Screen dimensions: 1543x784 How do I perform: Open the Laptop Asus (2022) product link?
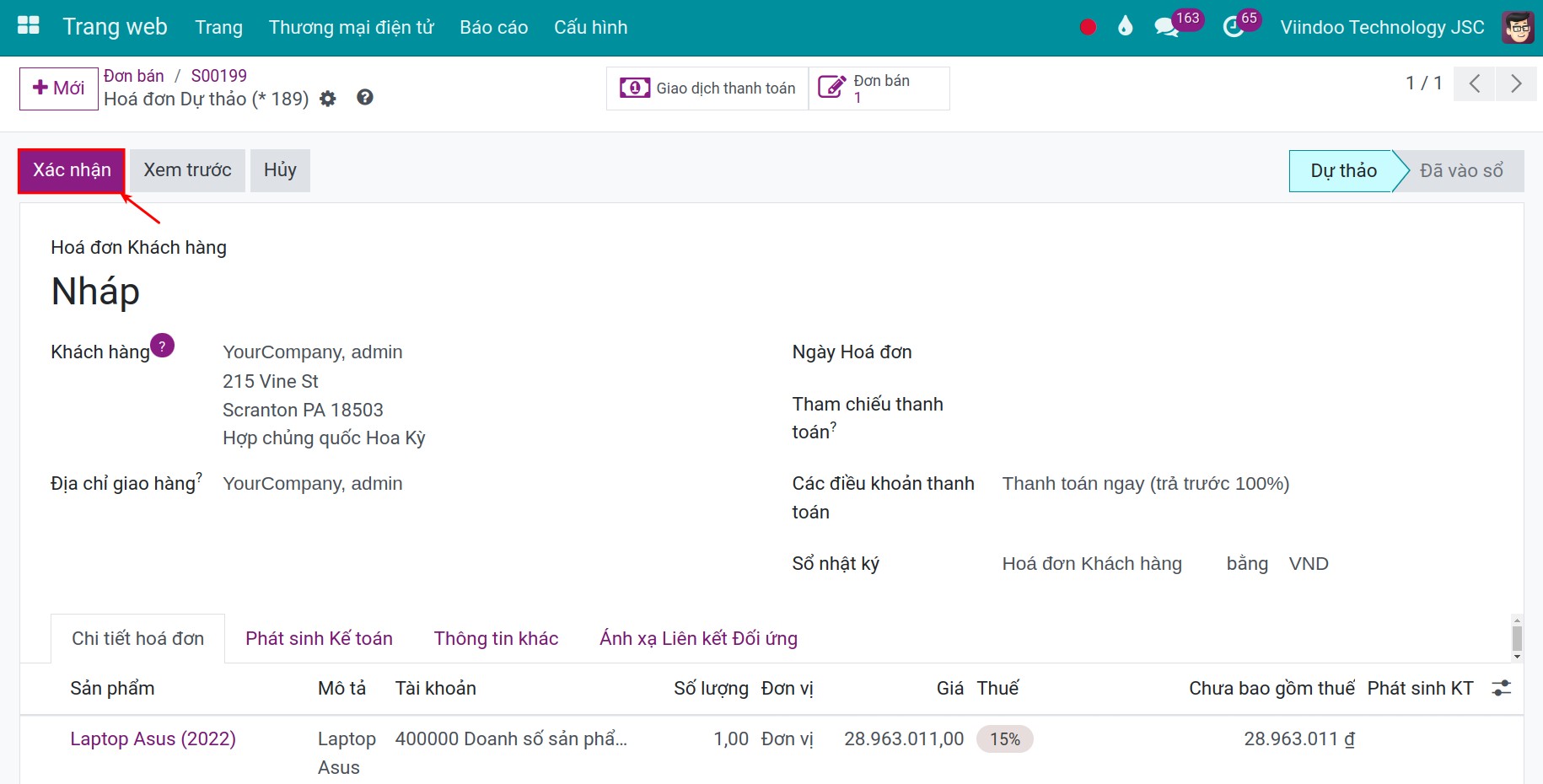click(153, 739)
